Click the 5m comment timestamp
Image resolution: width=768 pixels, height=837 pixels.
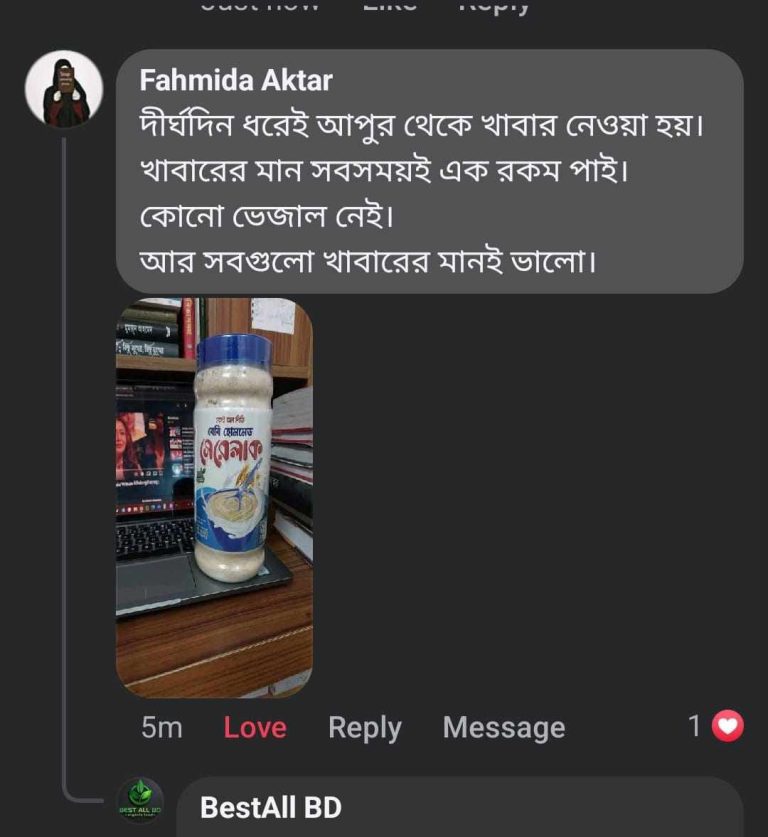coord(162,727)
